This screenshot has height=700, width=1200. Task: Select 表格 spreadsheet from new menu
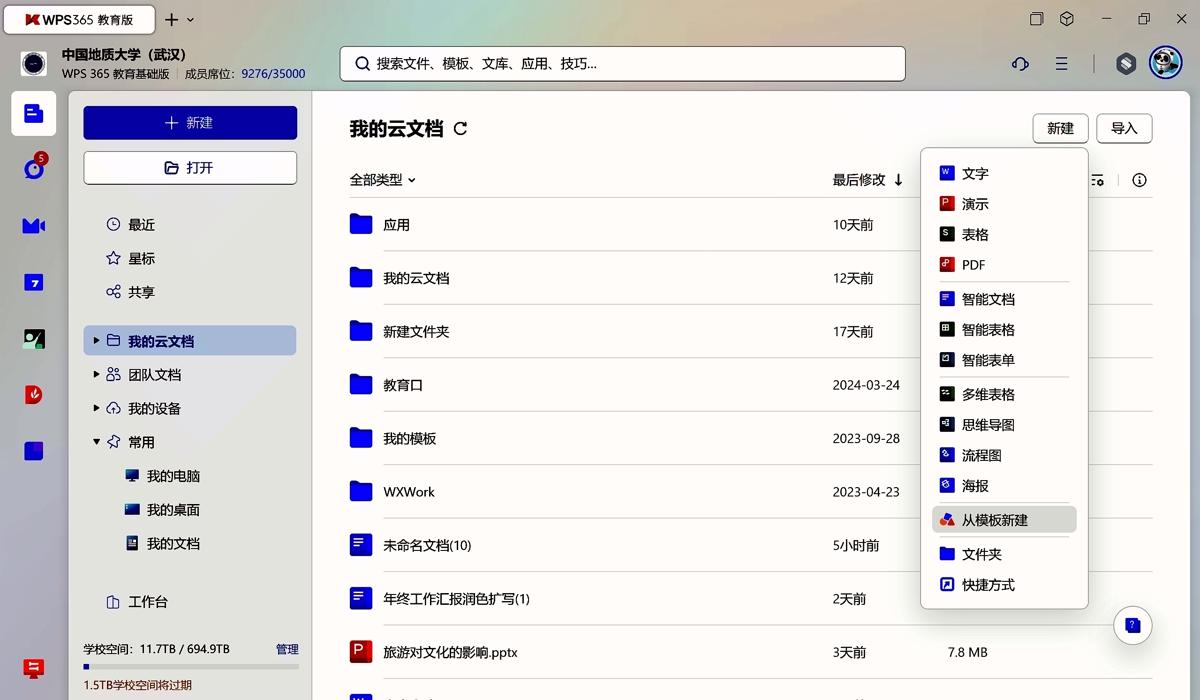pos(1004,234)
